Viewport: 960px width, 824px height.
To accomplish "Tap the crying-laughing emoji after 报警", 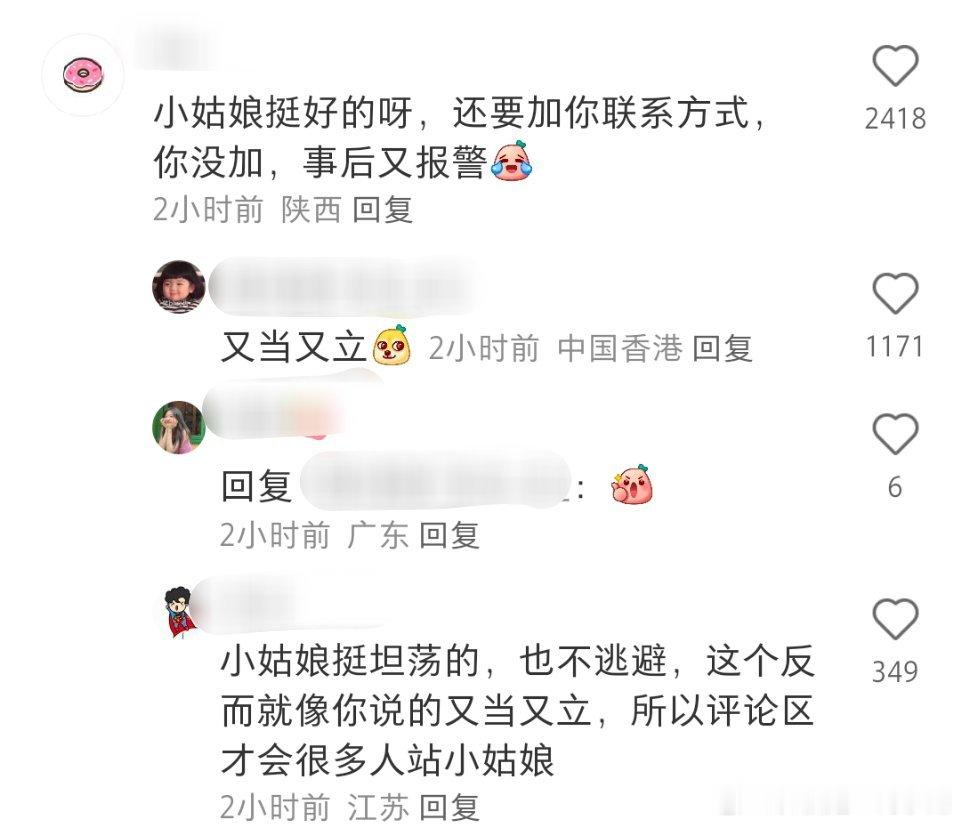I will coord(512,161).
